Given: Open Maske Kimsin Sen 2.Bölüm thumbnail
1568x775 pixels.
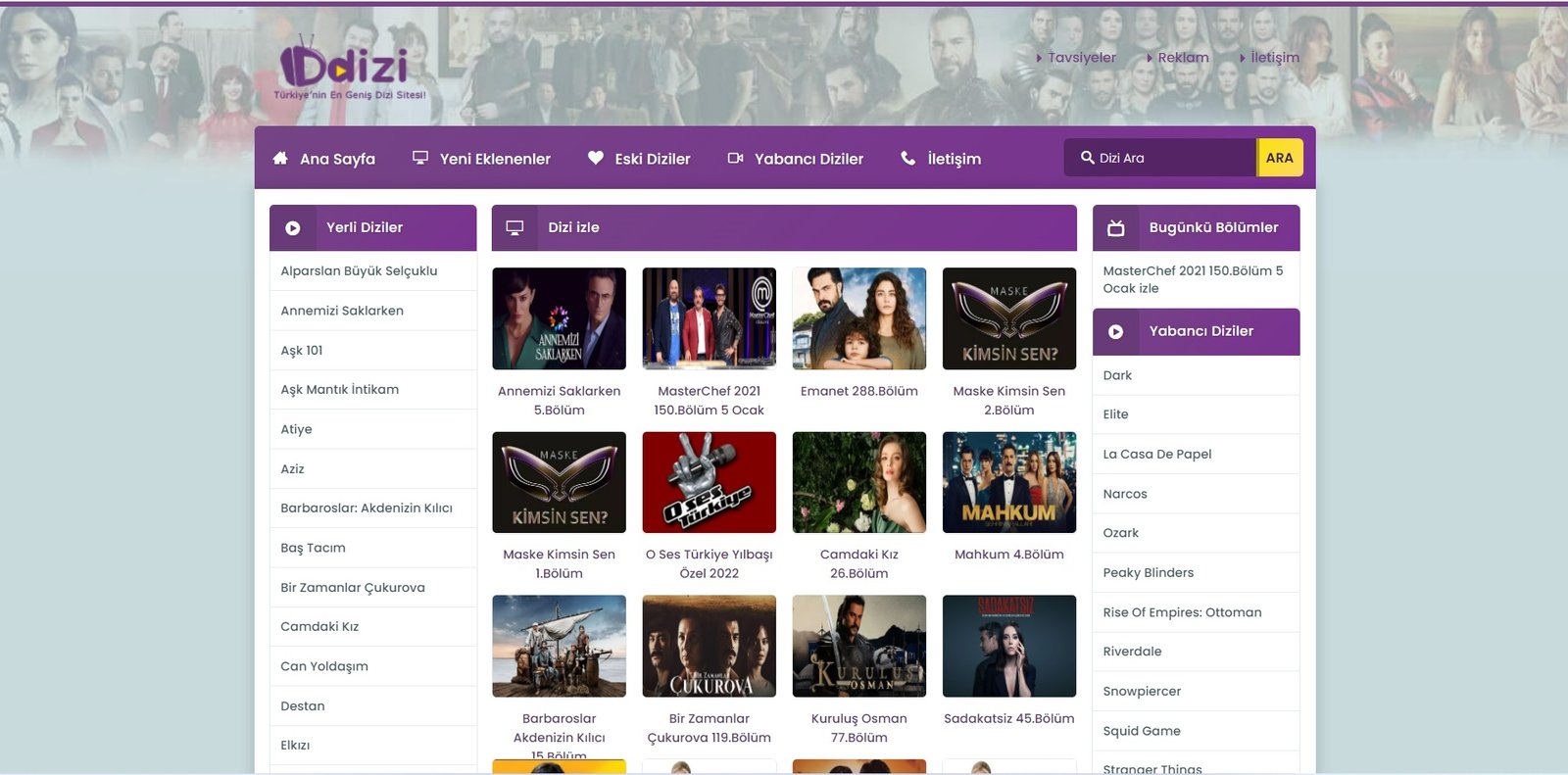Looking at the screenshot, I should [1008, 318].
